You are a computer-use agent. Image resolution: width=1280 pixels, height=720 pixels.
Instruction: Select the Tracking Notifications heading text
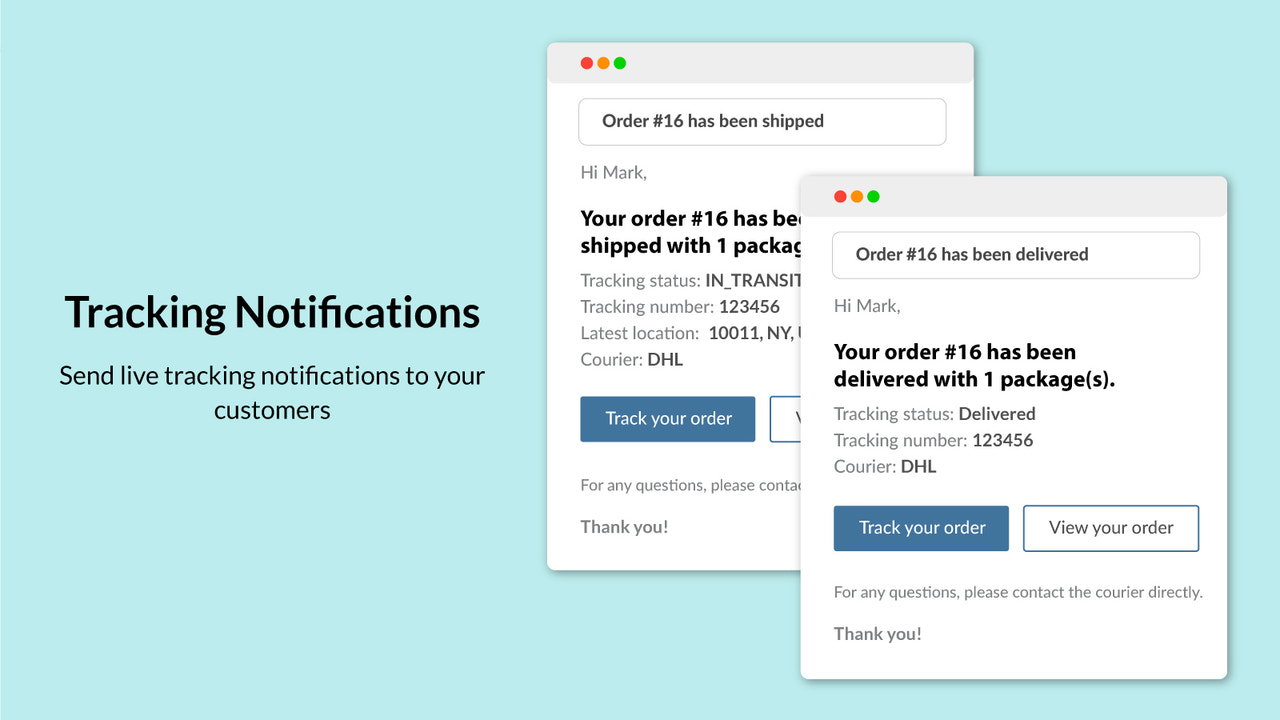[x=272, y=312]
